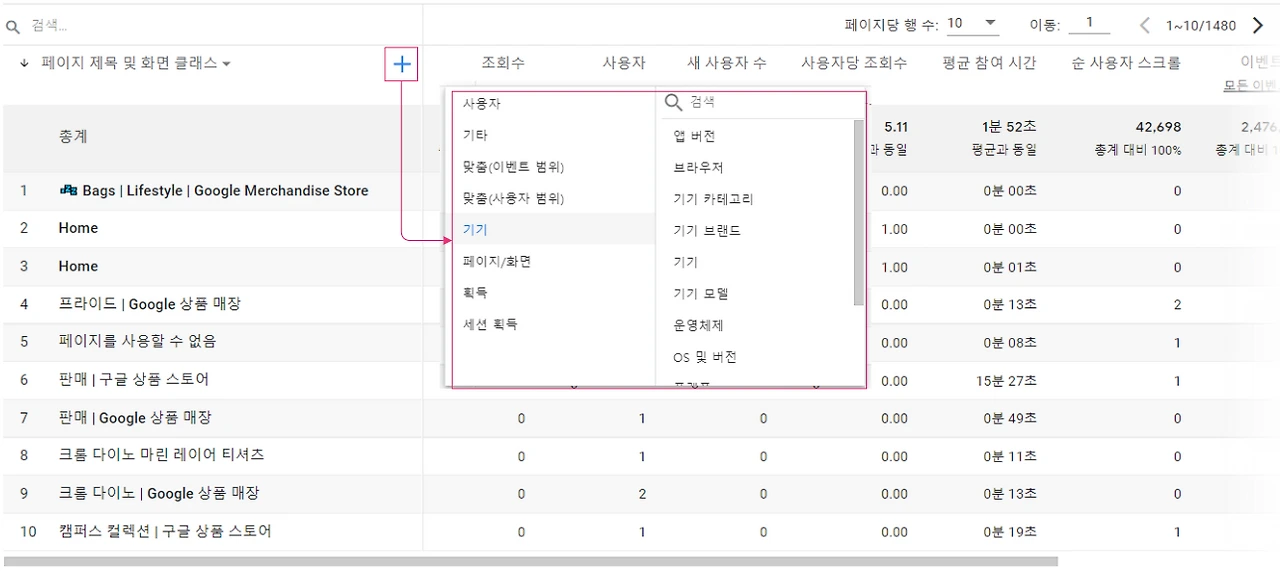The height and width of the screenshot is (583, 1280).
Task: Click total 순 사용자 스크롤 value 42,698
Action: [x=1158, y=127]
